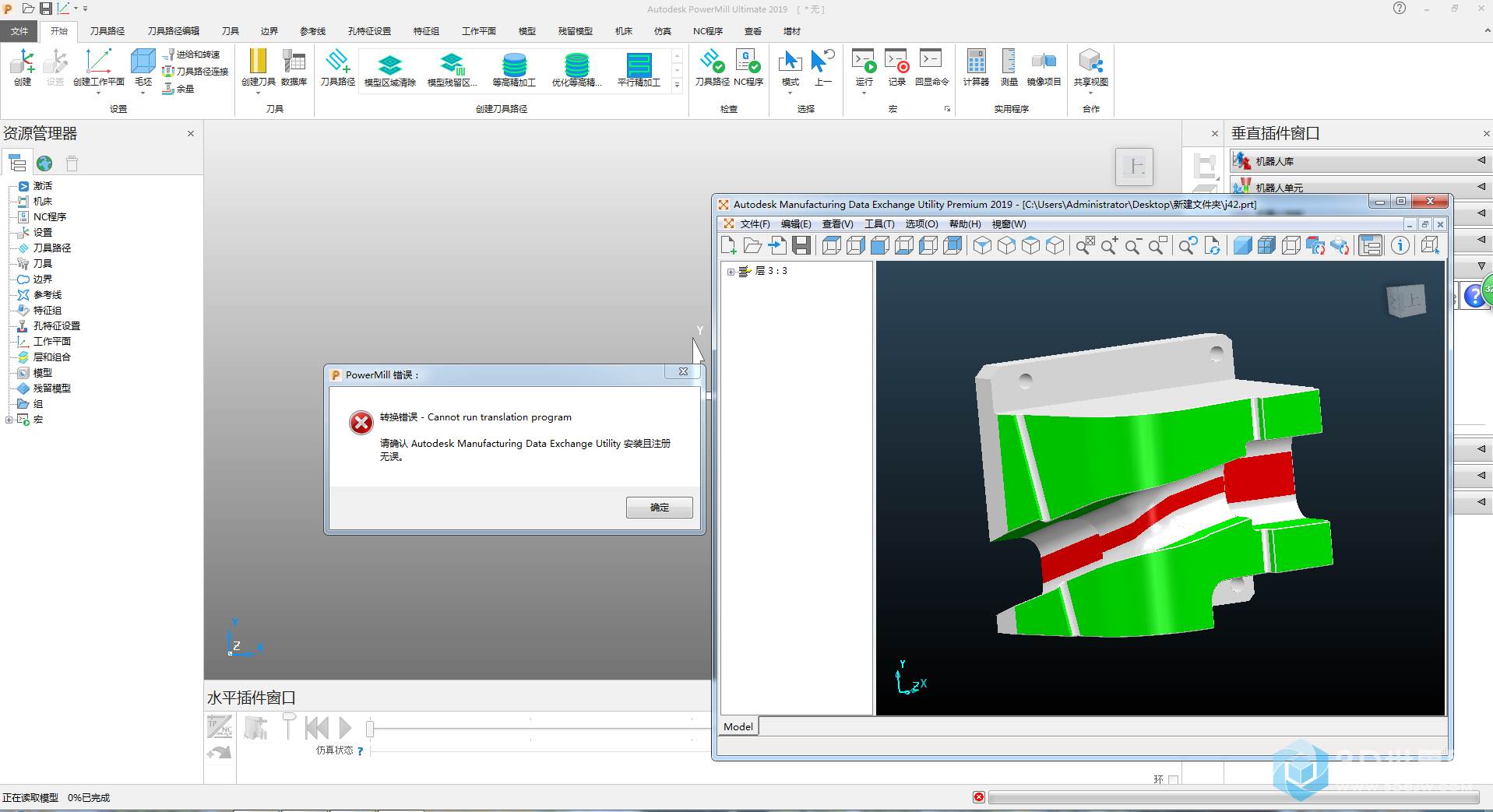
Task: Open 工具(T) menu in Exchange Utility
Action: (879, 224)
